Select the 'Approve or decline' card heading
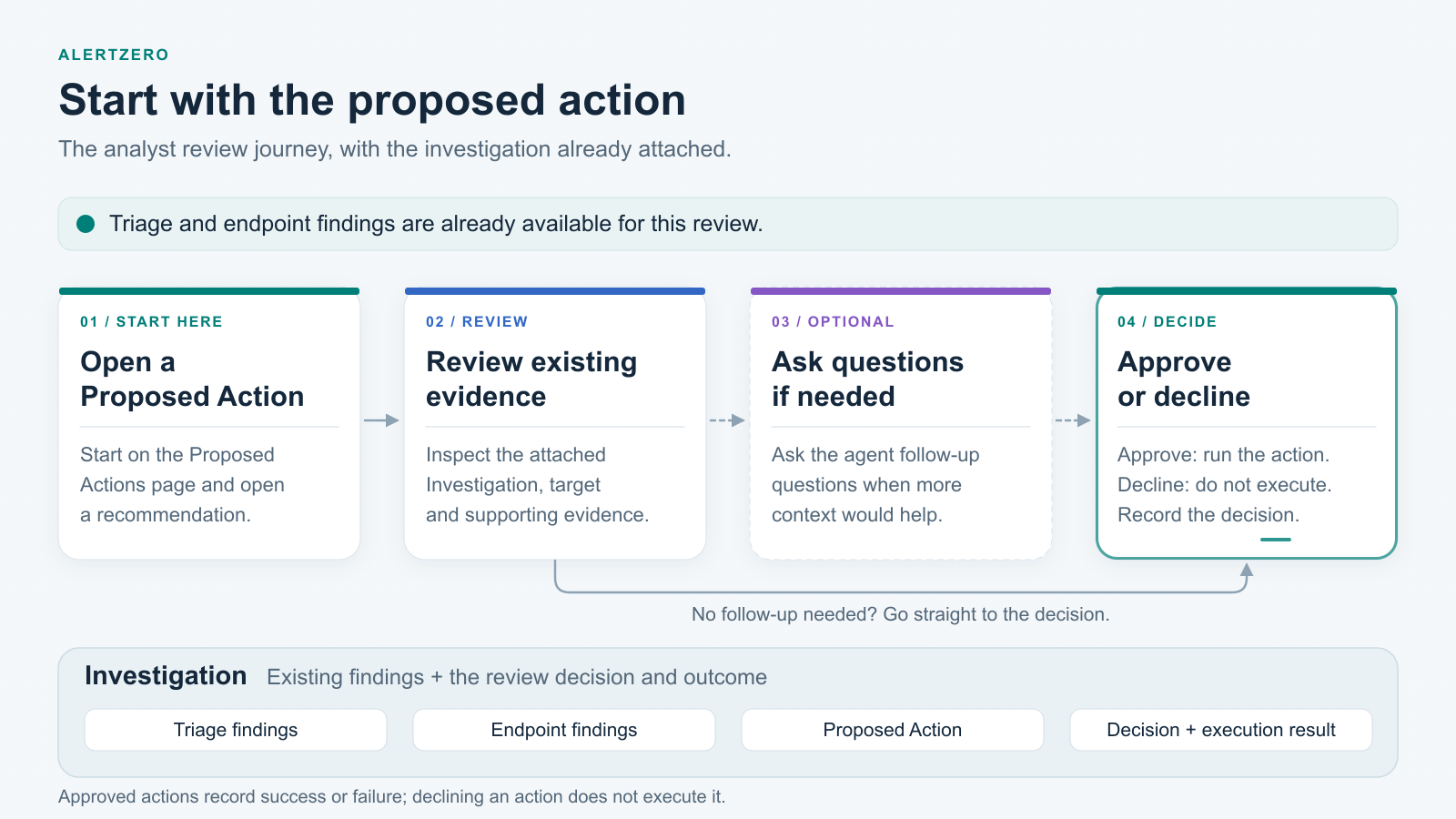This screenshot has width=1456, height=819. pos(1184,379)
